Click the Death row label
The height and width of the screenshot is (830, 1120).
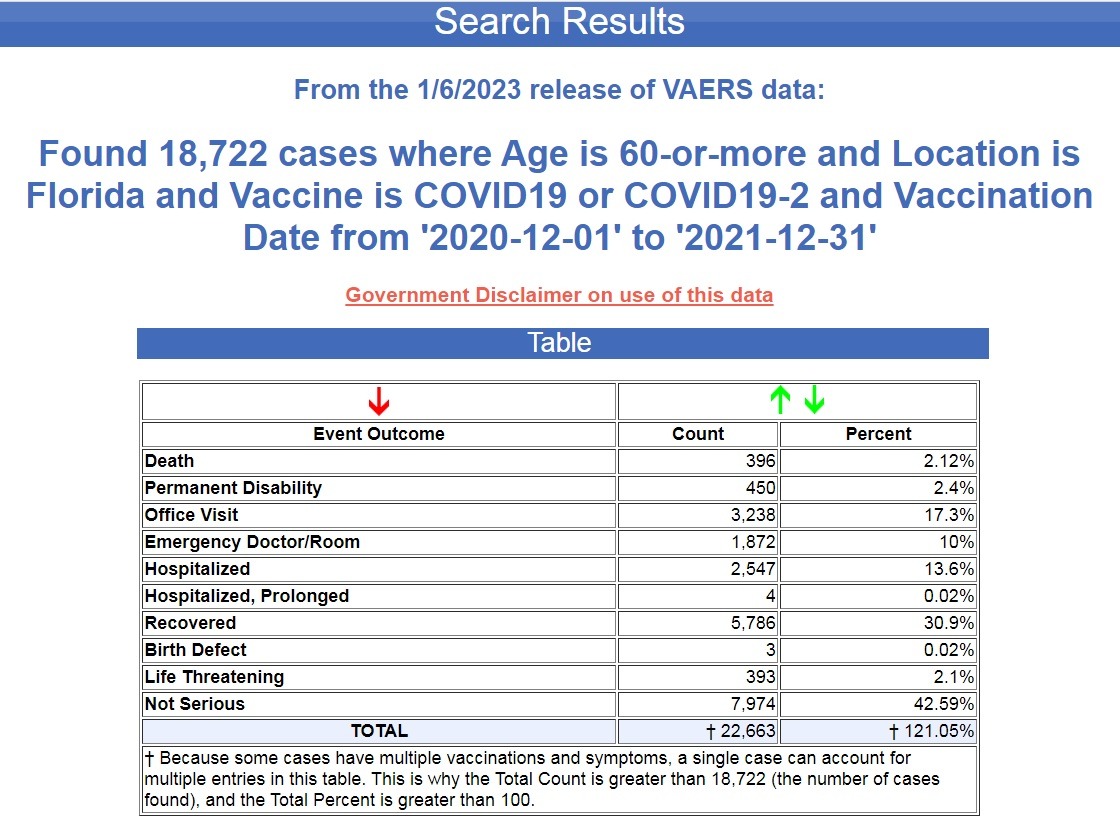[170, 461]
